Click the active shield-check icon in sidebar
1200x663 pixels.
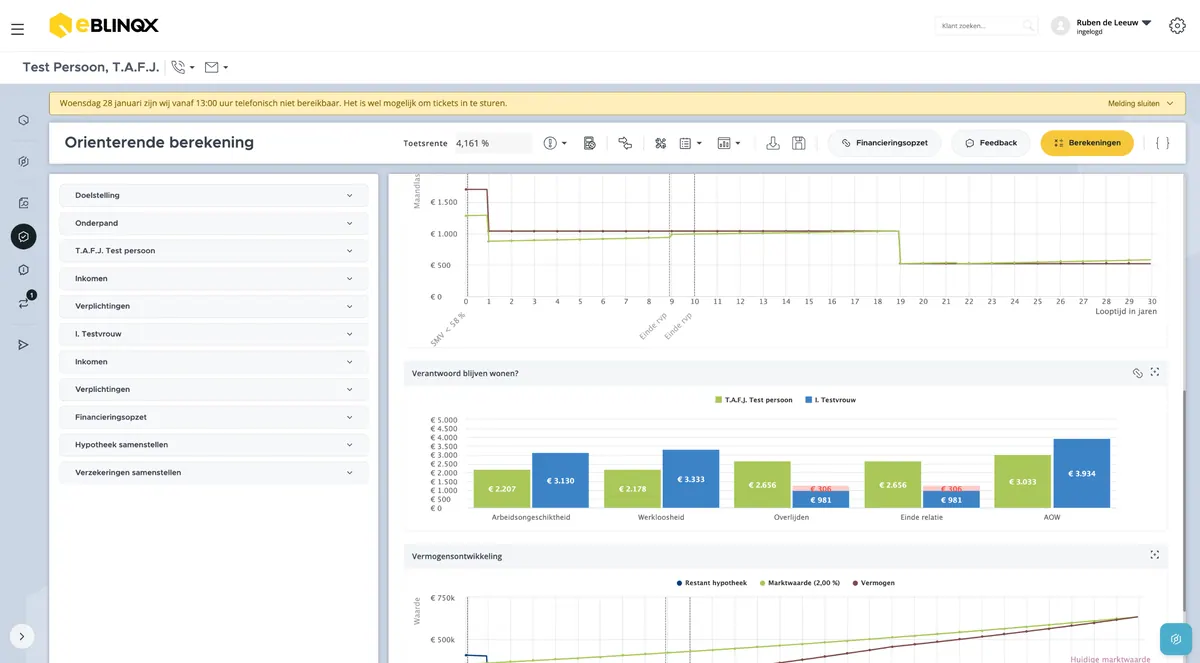(x=23, y=236)
